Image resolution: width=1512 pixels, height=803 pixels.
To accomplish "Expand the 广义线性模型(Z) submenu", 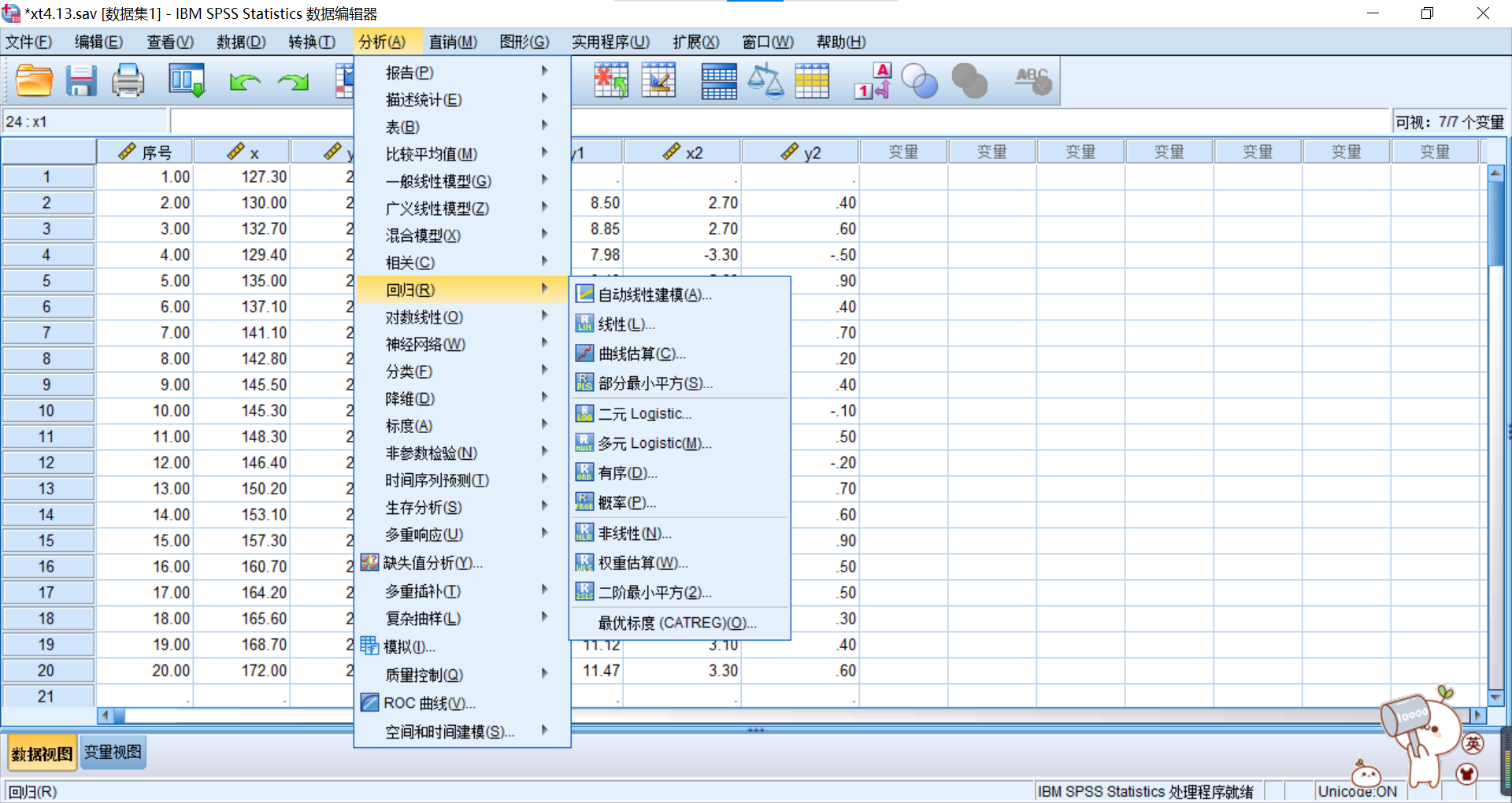I will point(462,209).
